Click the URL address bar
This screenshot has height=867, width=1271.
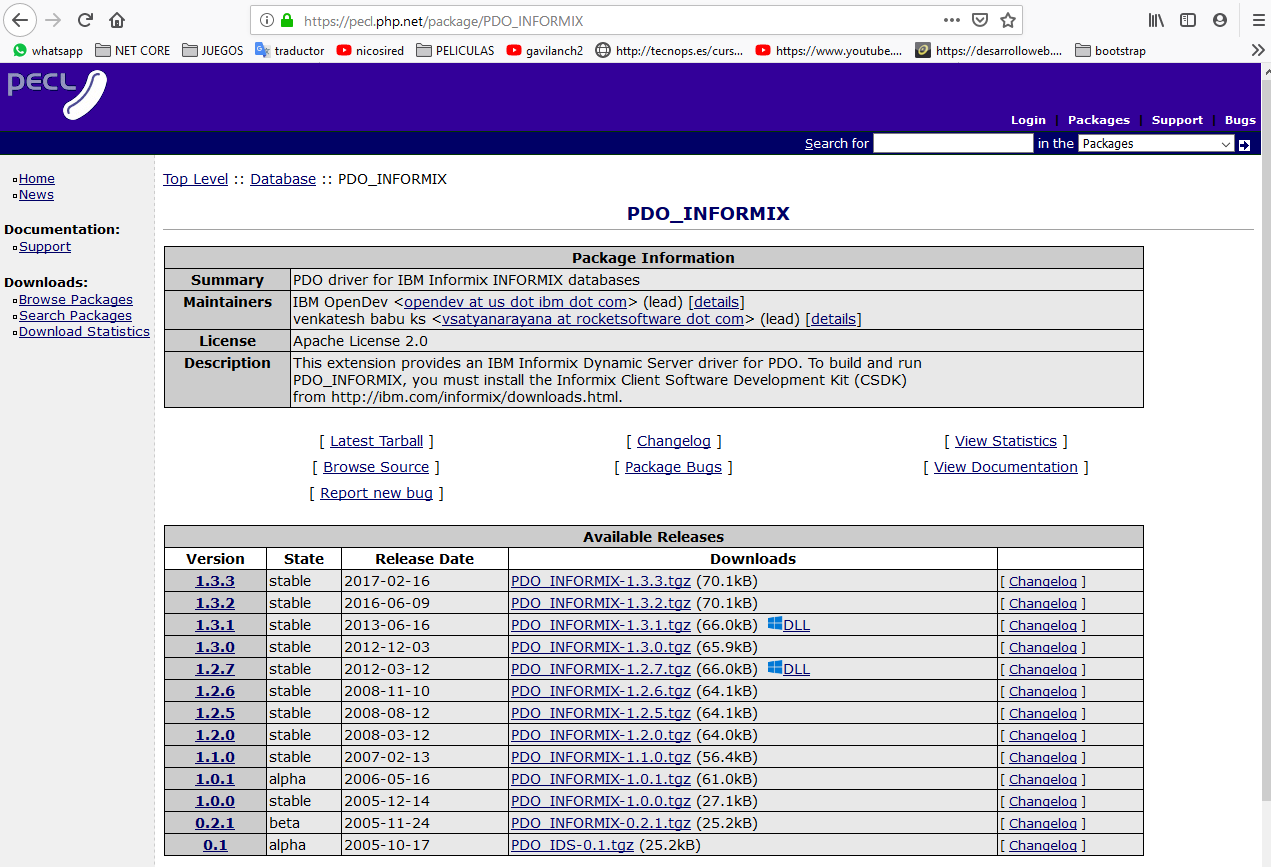620,20
